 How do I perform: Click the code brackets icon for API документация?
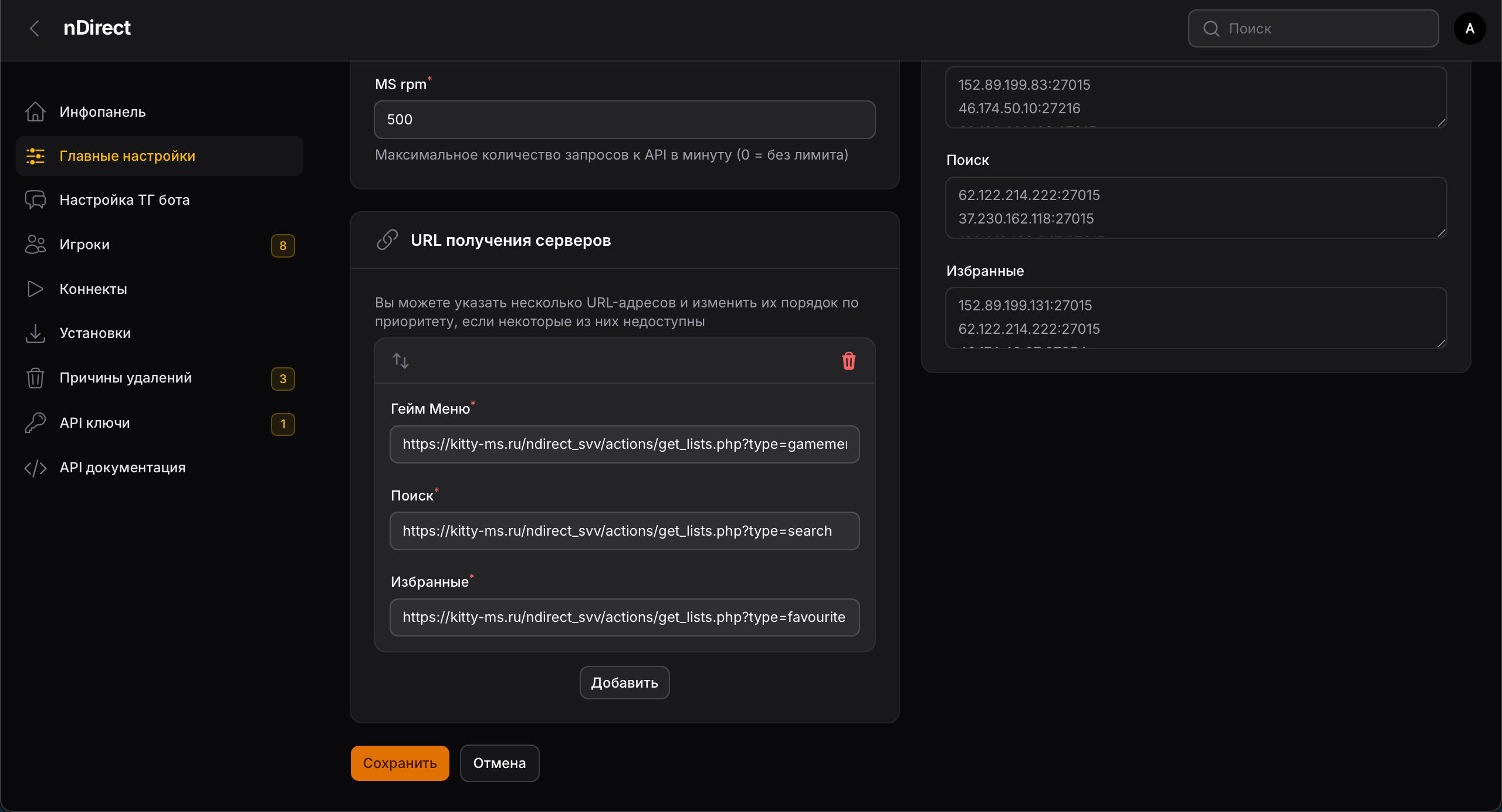click(x=35, y=468)
